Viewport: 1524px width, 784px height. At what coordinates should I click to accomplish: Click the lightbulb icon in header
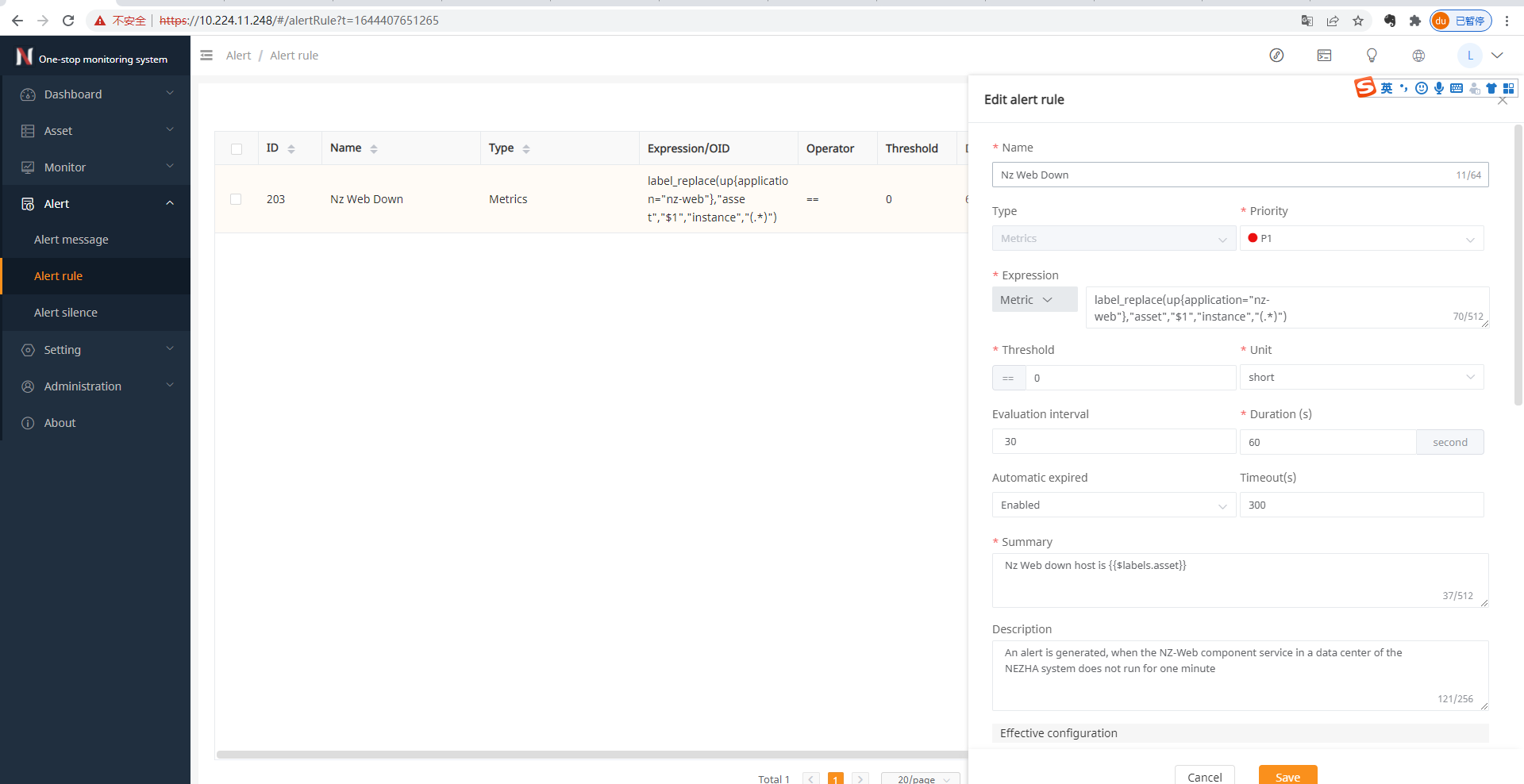pos(1371,56)
